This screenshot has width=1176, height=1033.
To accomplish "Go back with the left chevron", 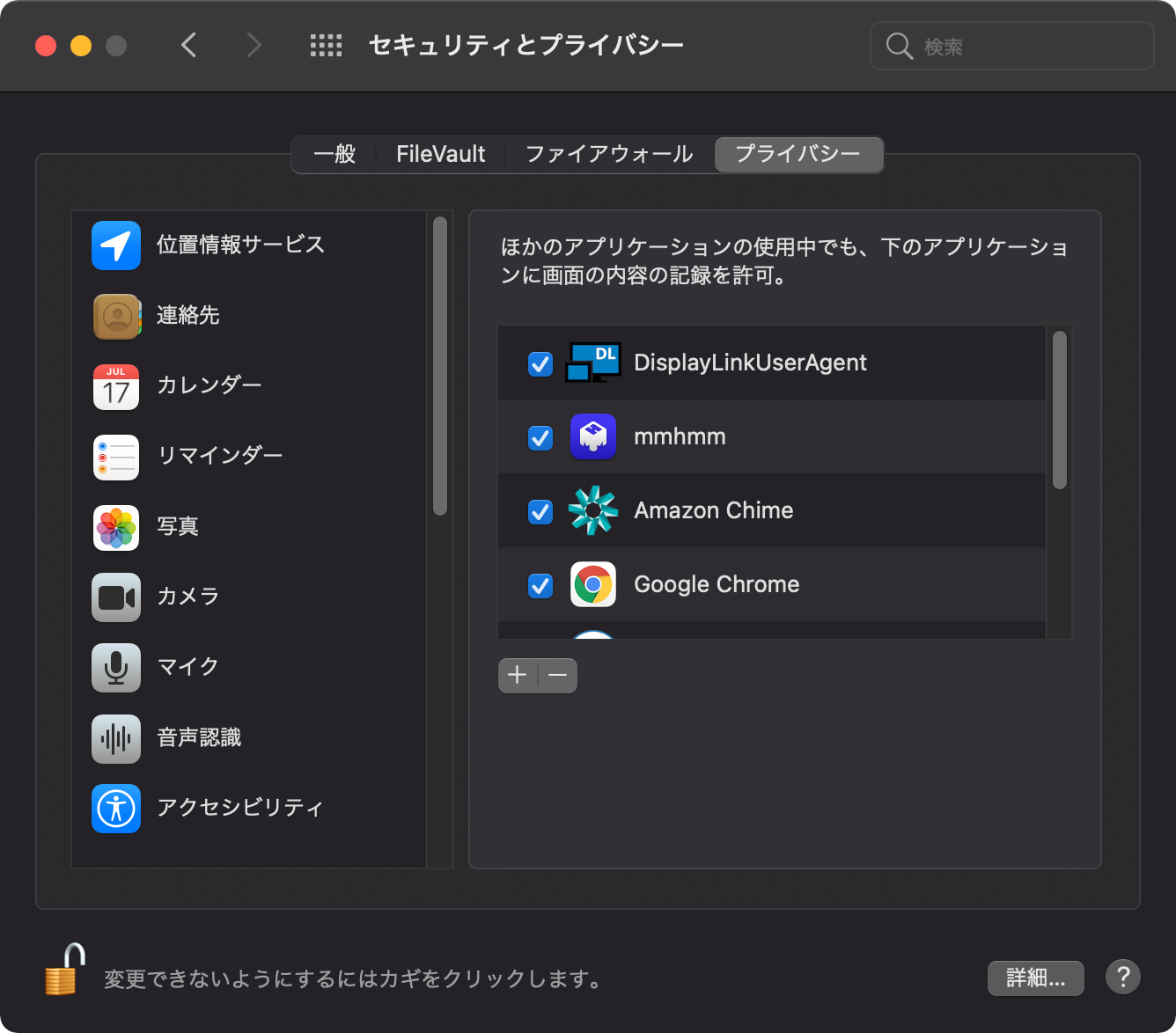I will (x=188, y=45).
